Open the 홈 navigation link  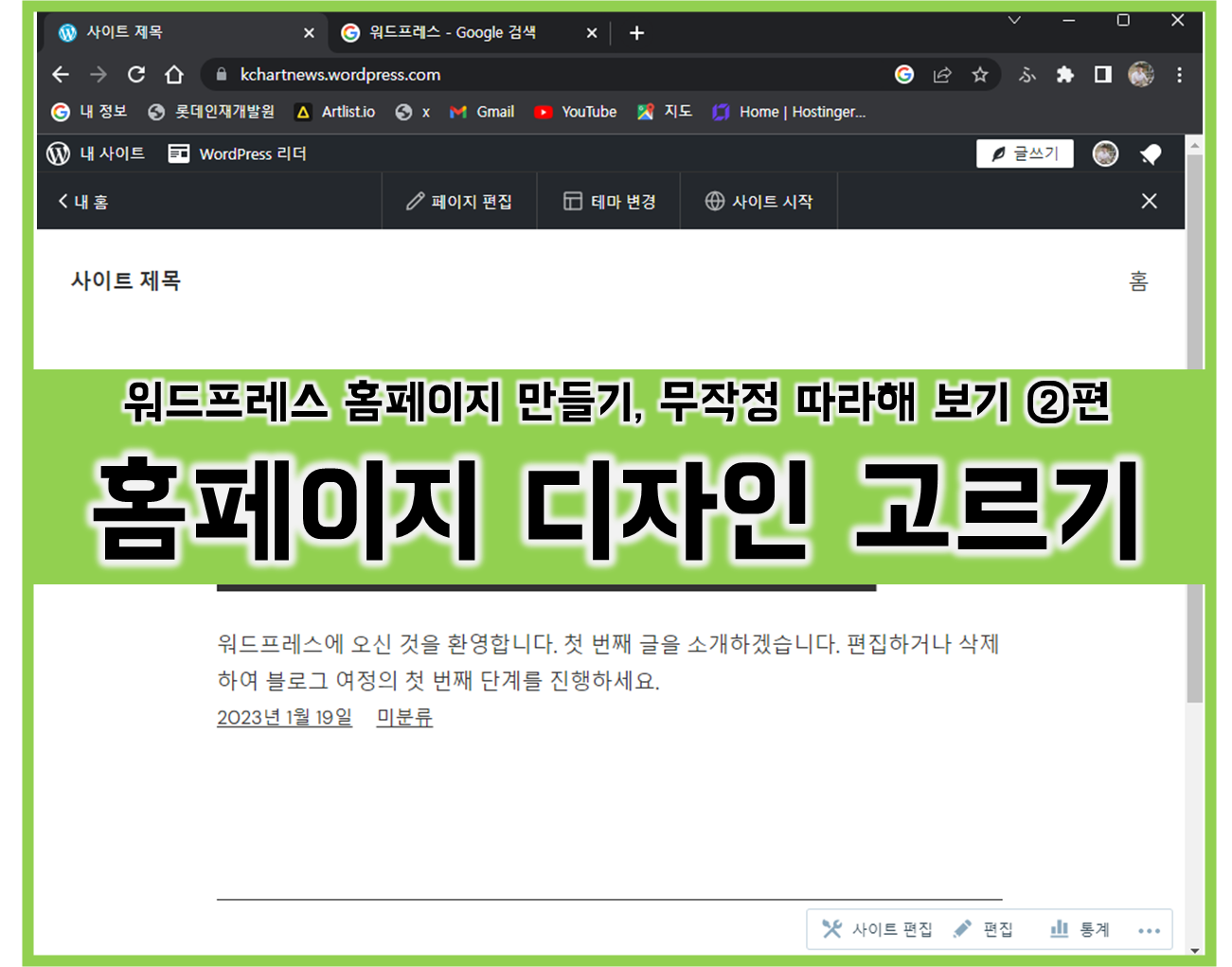pos(1138,280)
